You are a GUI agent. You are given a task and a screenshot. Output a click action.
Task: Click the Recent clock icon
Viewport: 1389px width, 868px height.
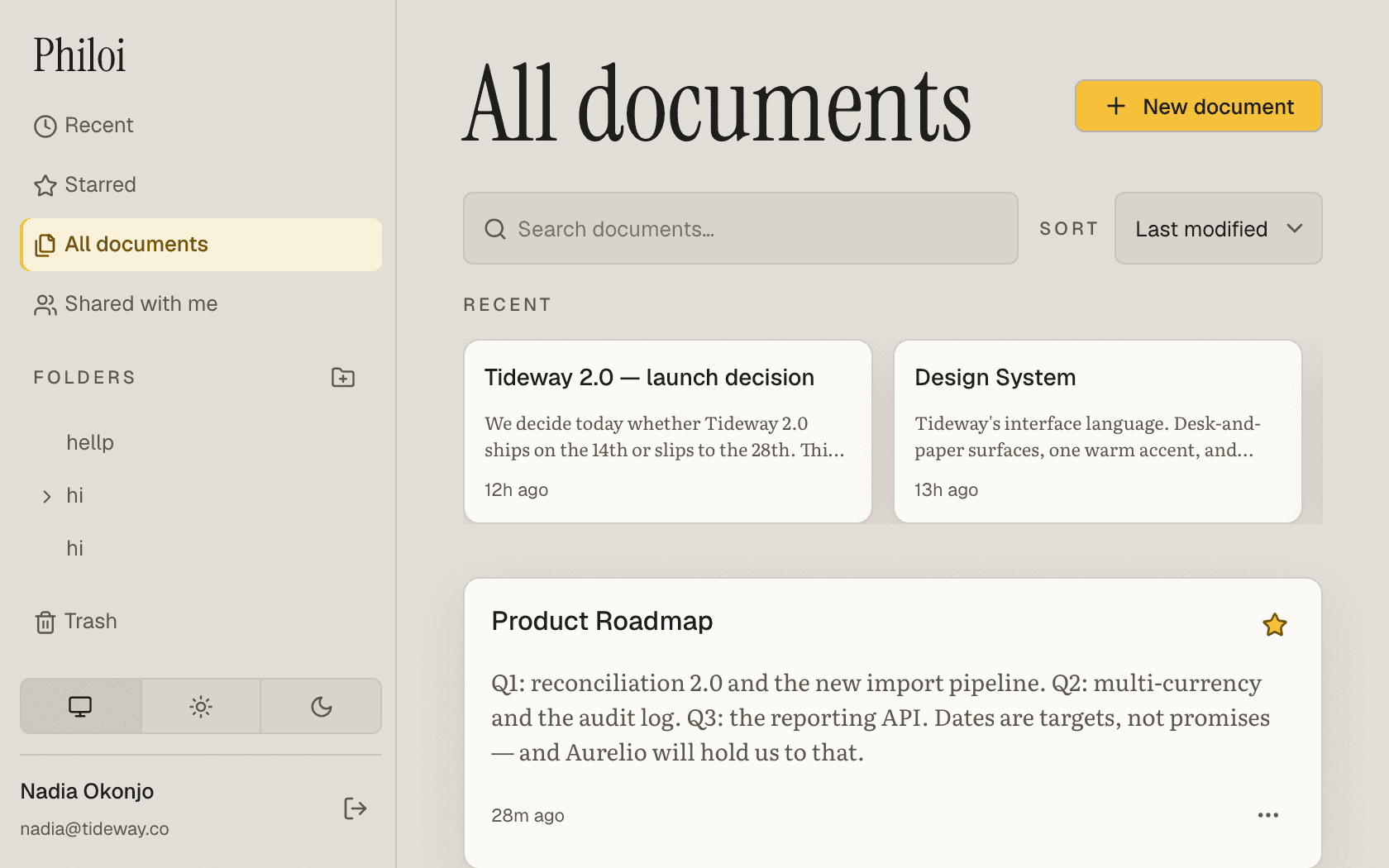coord(45,126)
